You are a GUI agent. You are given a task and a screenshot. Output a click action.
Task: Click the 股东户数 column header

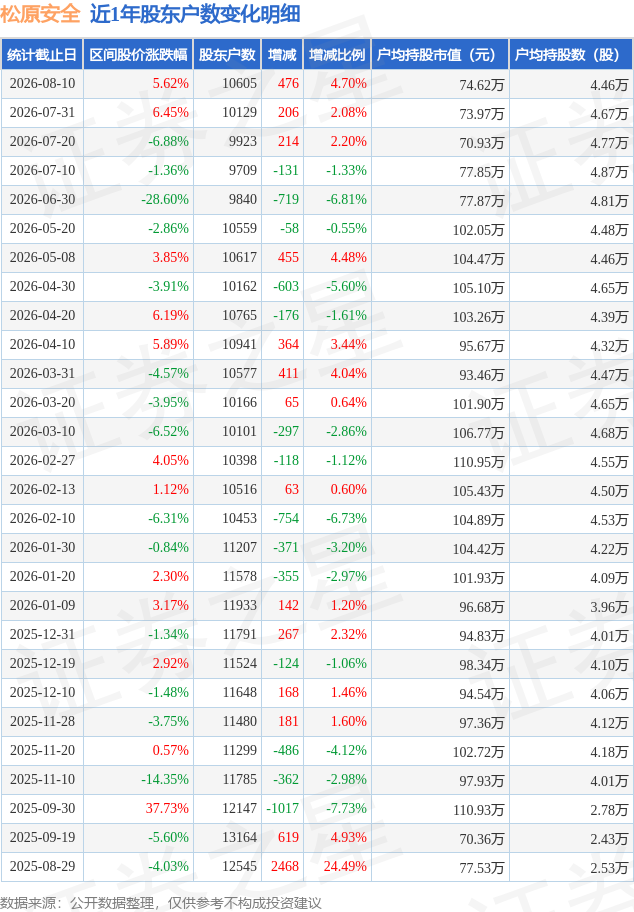(227, 55)
